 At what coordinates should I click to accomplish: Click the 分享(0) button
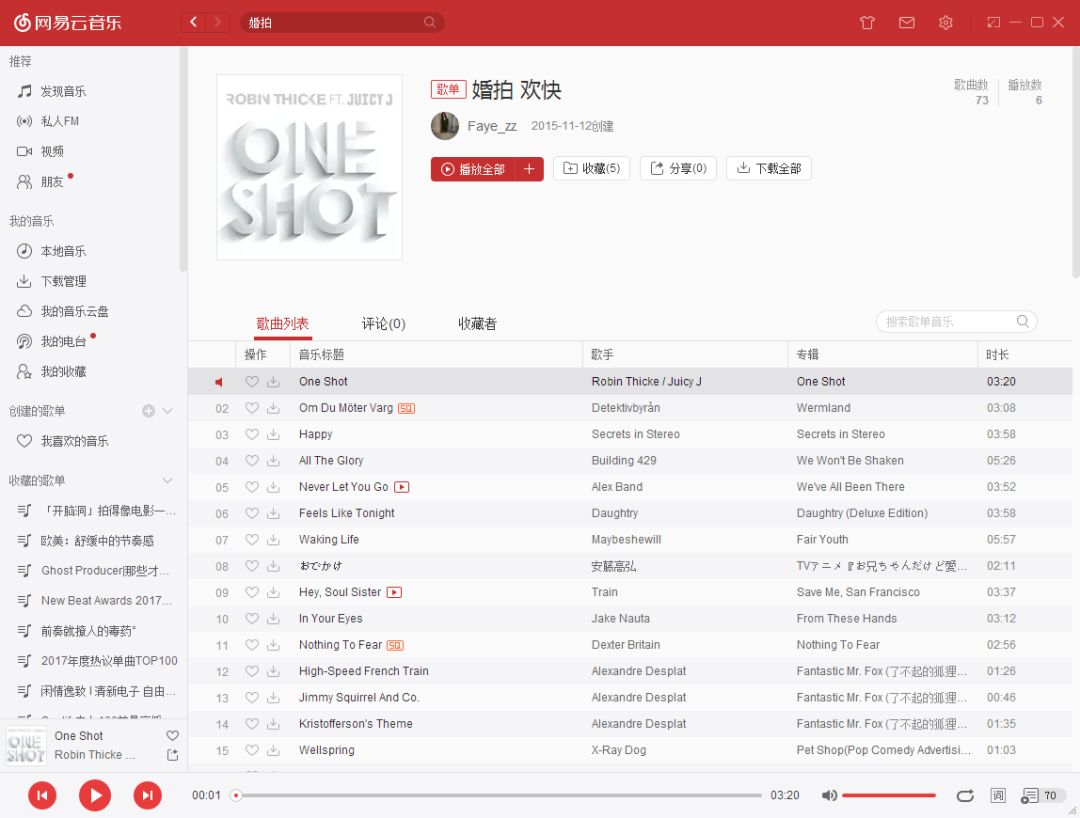click(678, 168)
